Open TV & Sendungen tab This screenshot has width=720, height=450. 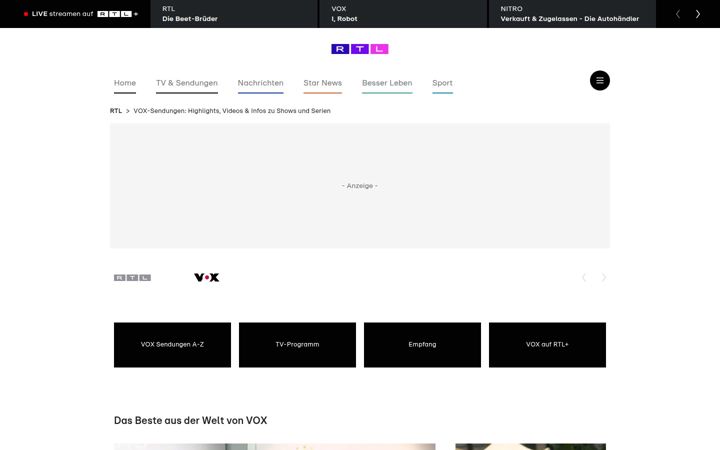(x=187, y=83)
